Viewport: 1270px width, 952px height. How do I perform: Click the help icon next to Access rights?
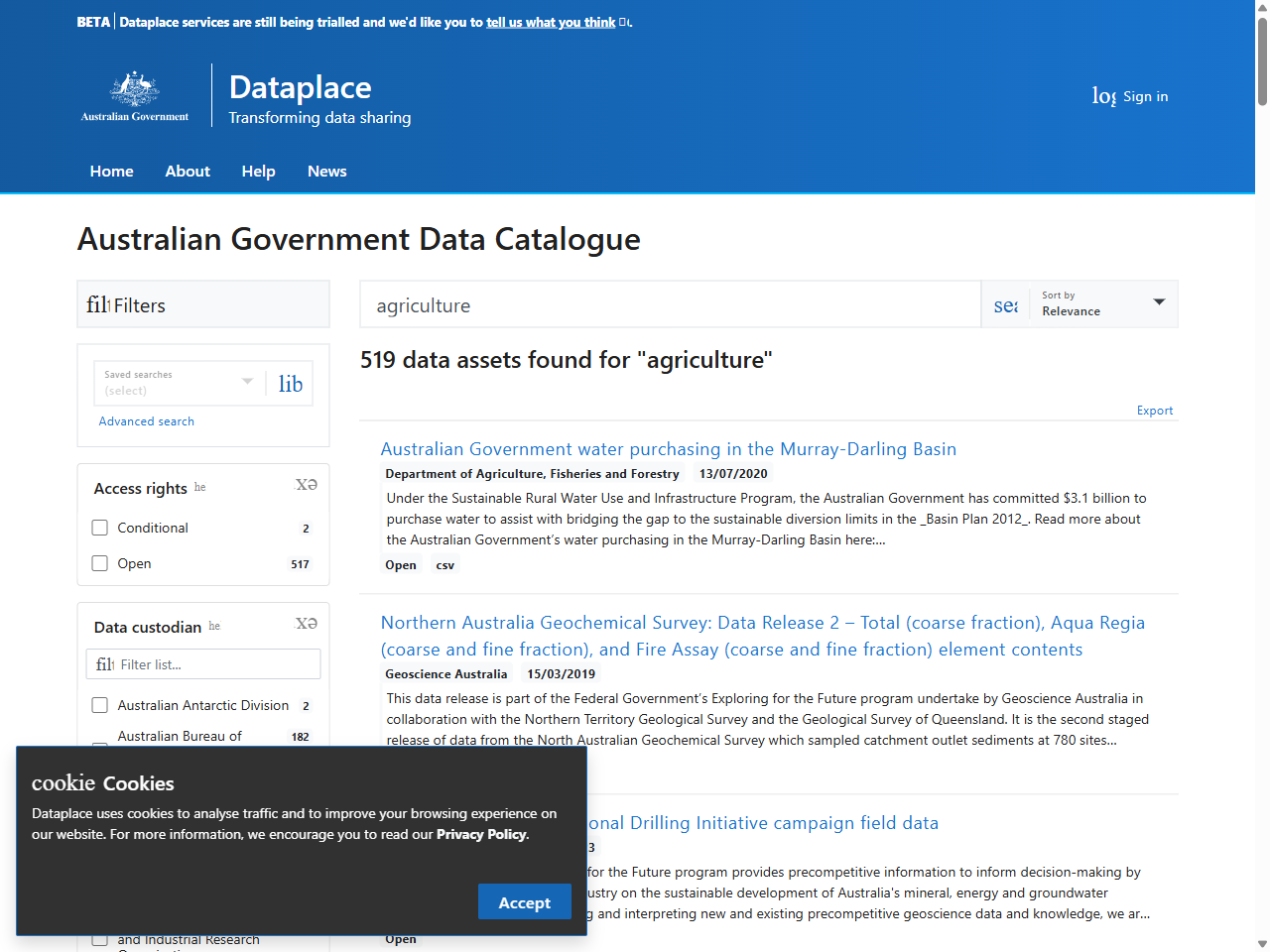pos(199,487)
